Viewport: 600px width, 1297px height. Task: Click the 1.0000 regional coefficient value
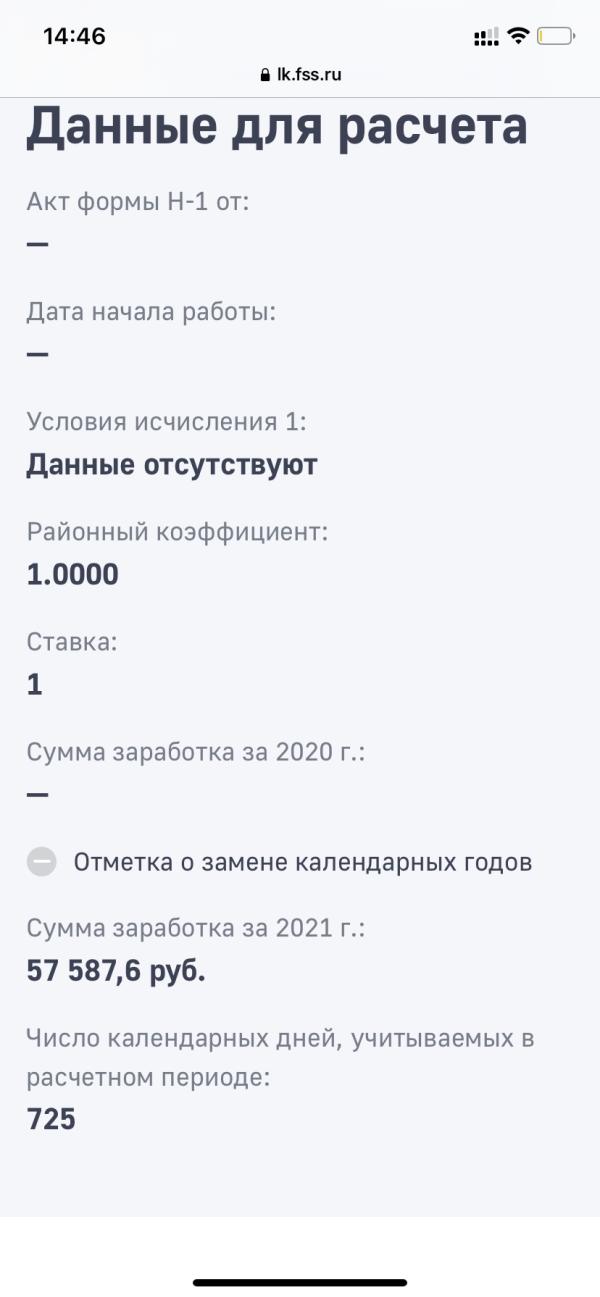pos(72,574)
